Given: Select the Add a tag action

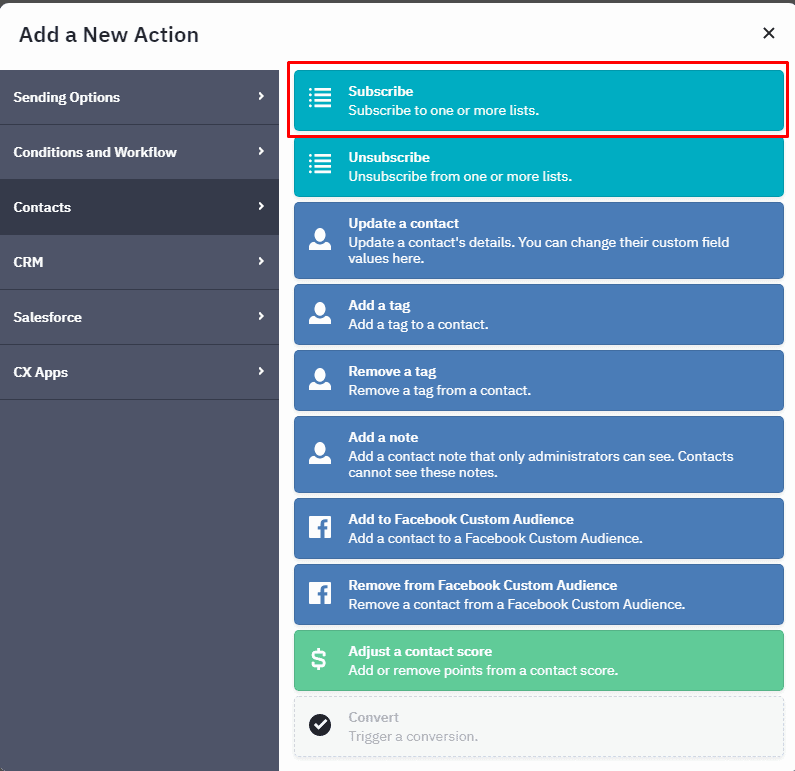Looking at the screenshot, I should click(539, 314).
